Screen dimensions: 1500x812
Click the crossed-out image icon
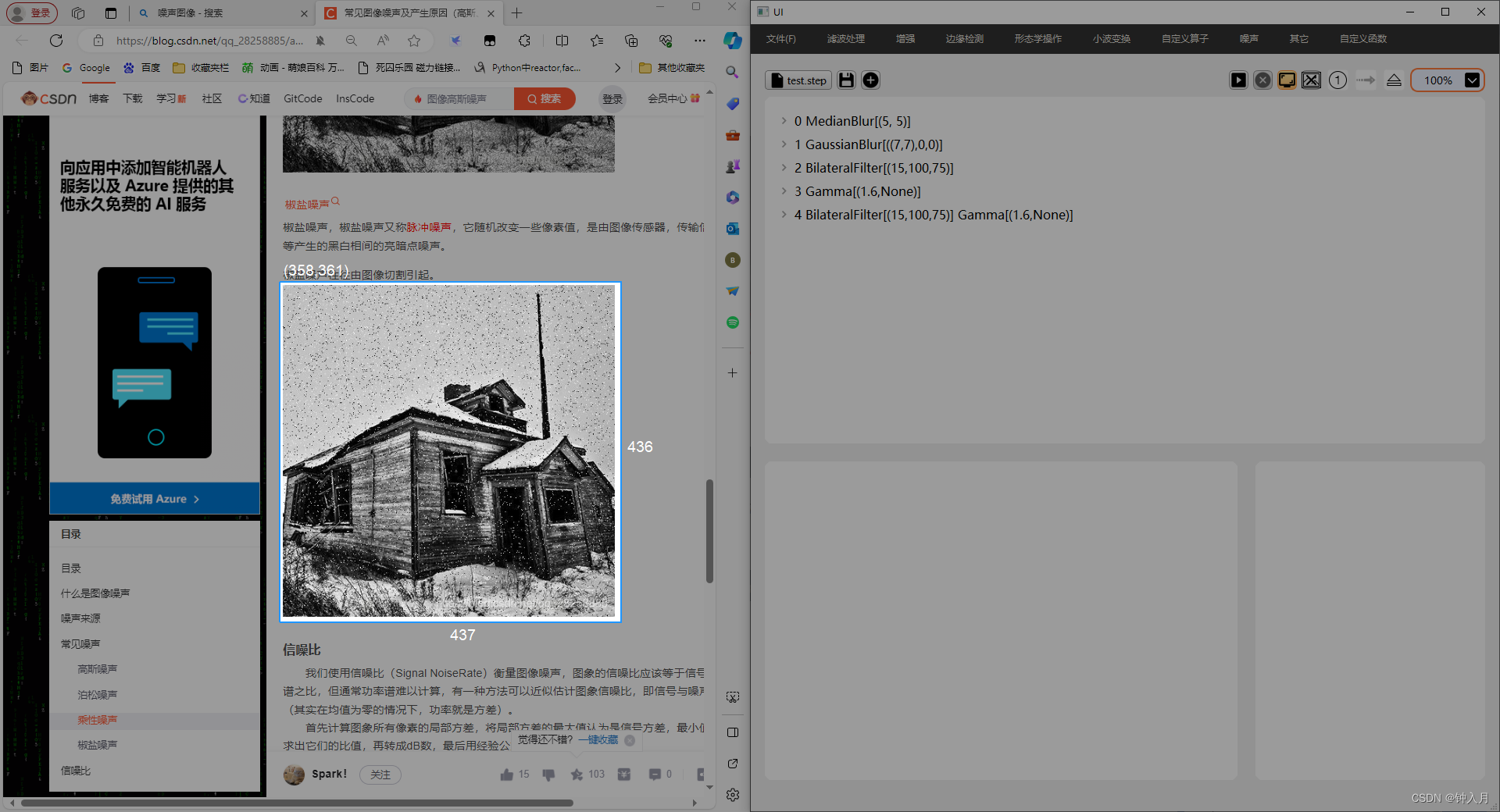pyautogui.click(x=1312, y=80)
